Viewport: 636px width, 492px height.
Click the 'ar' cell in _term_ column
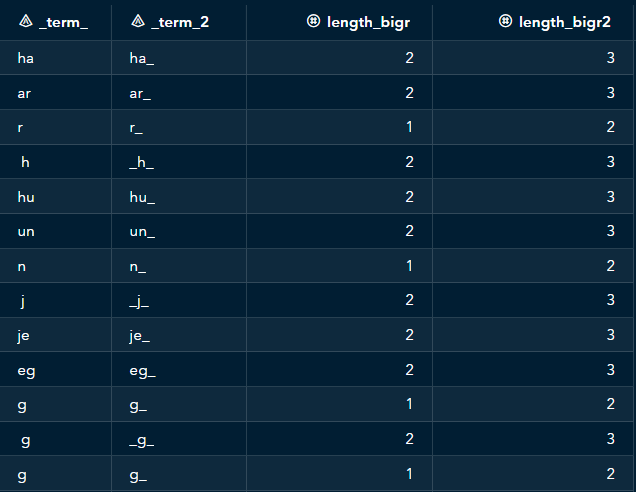pos(25,94)
